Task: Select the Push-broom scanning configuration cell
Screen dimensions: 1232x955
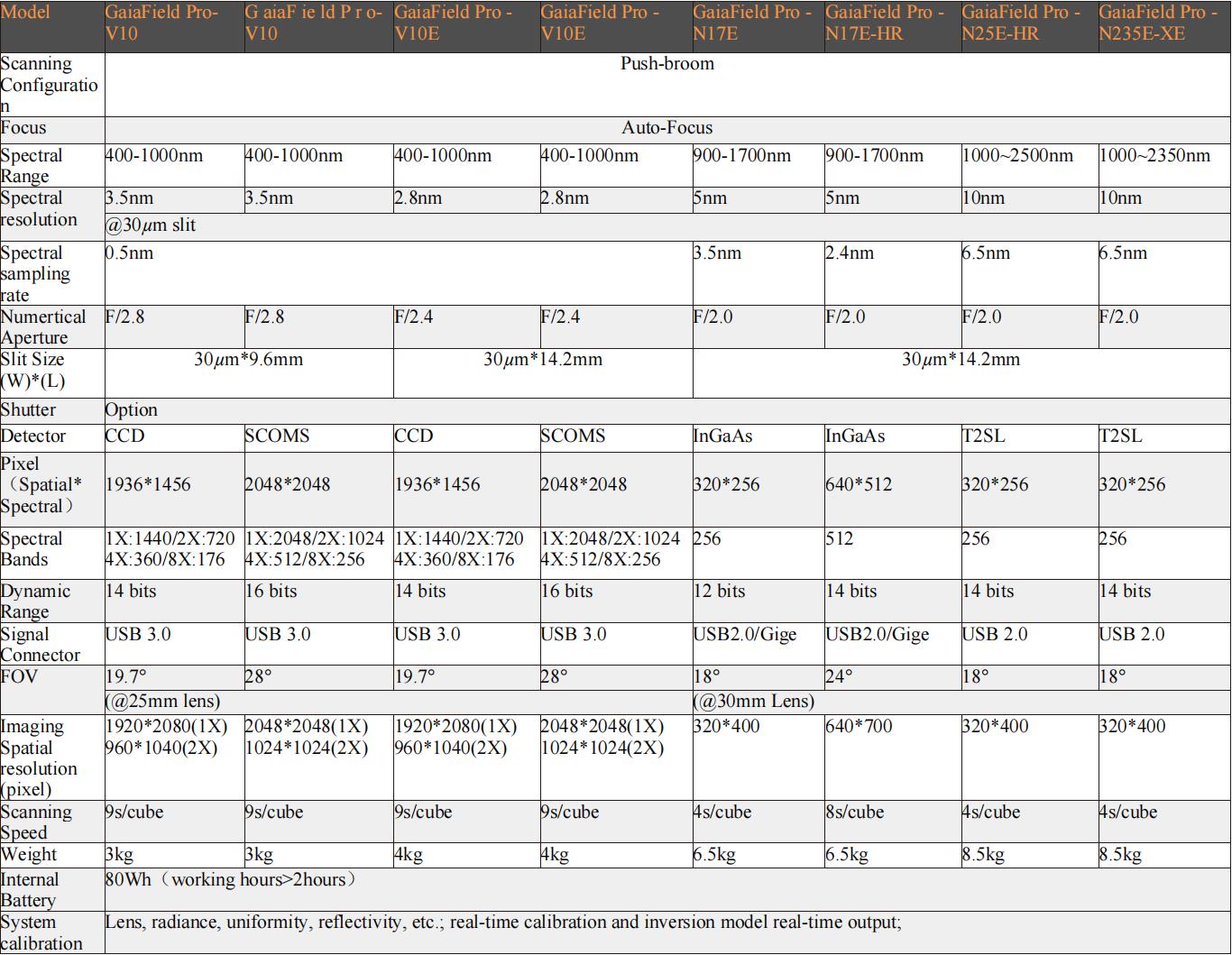Action: [667, 64]
